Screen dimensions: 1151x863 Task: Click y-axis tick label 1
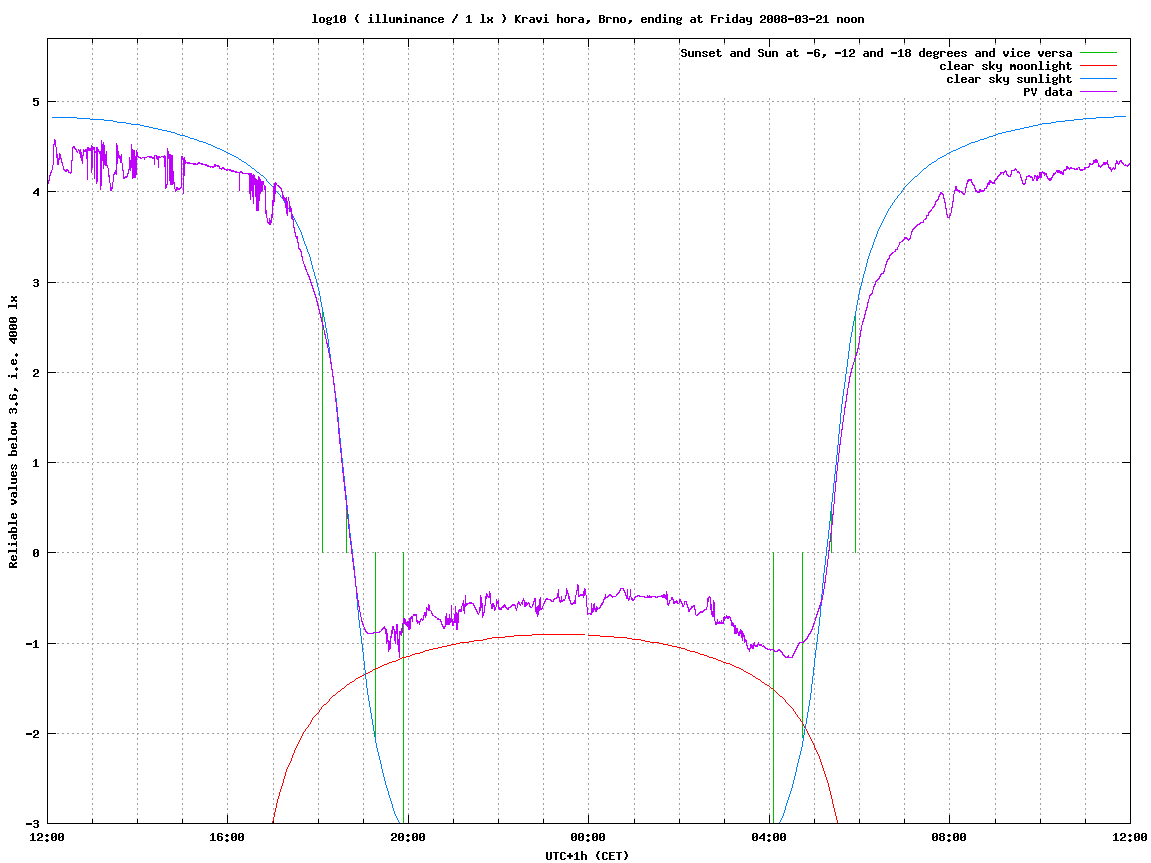tap(36, 463)
